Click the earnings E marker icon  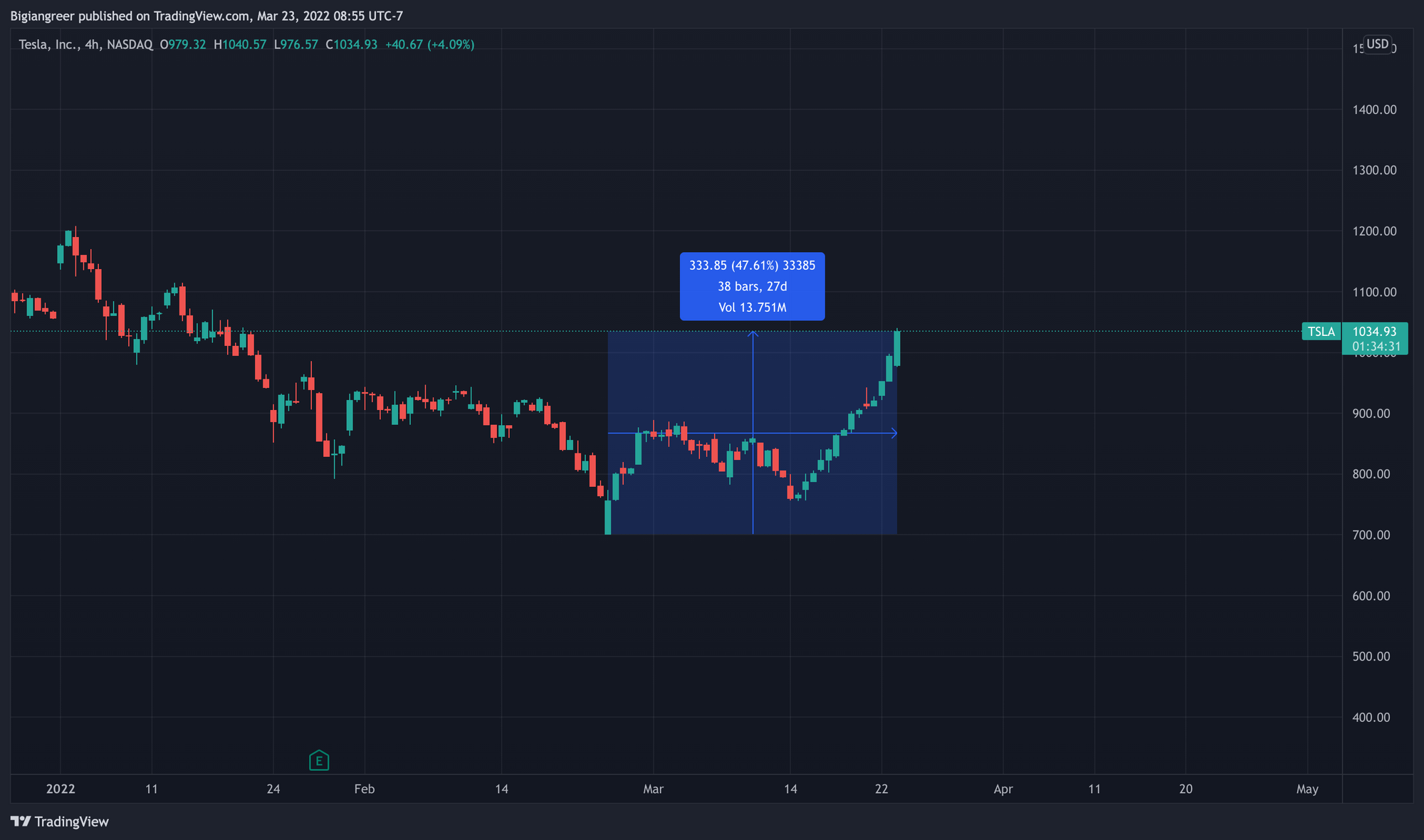pyautogui.click(x=319, y=761)
